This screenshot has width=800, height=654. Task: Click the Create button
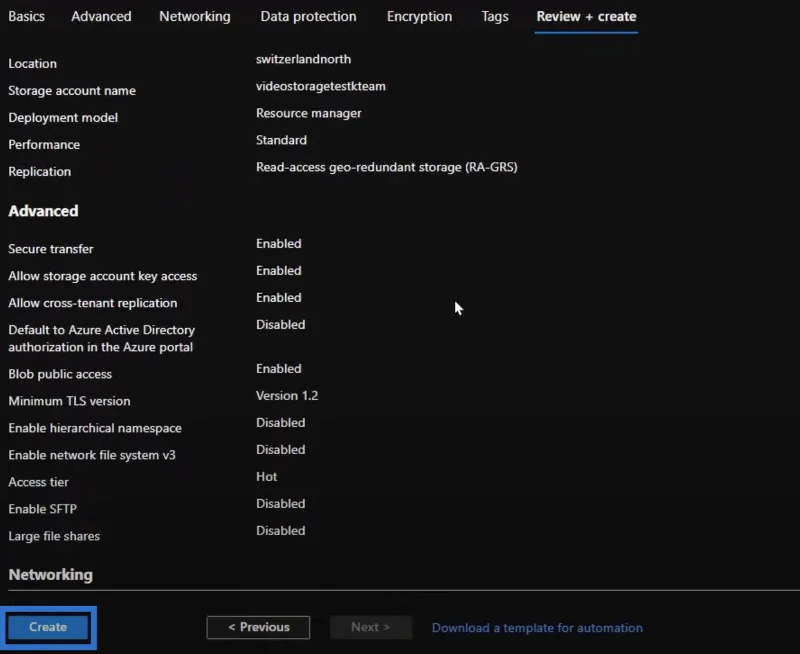click(48, 627)
